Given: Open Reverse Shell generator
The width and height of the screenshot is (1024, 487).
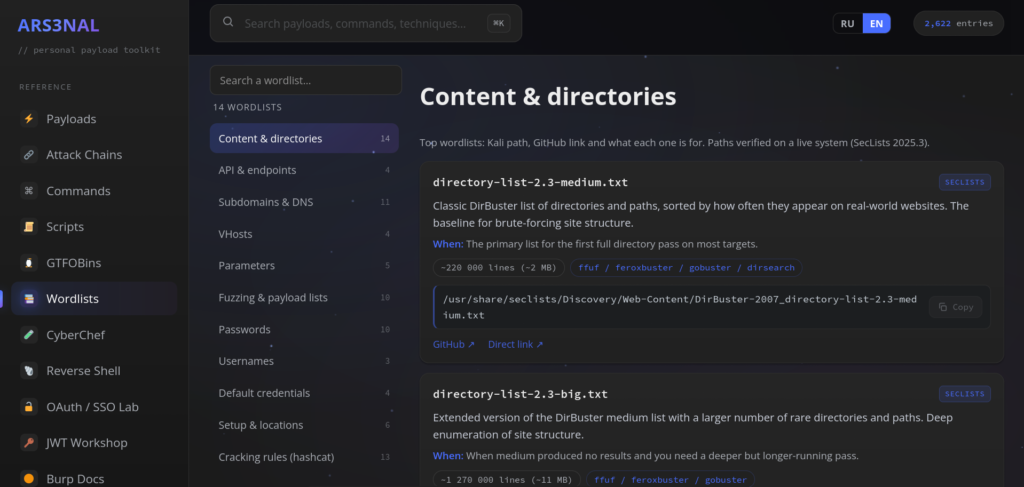Looking at the screenshot, I should [94, 371].
